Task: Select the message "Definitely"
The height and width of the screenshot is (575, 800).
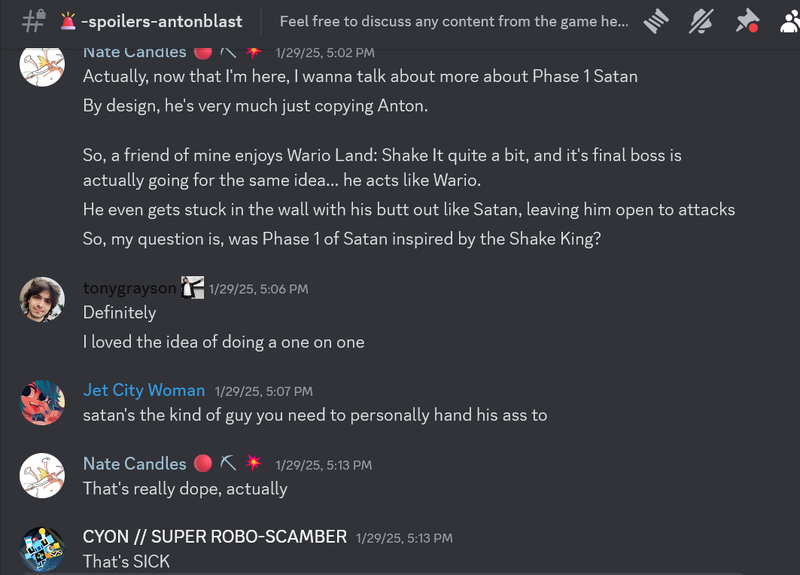Action: (x=119, y=312)
